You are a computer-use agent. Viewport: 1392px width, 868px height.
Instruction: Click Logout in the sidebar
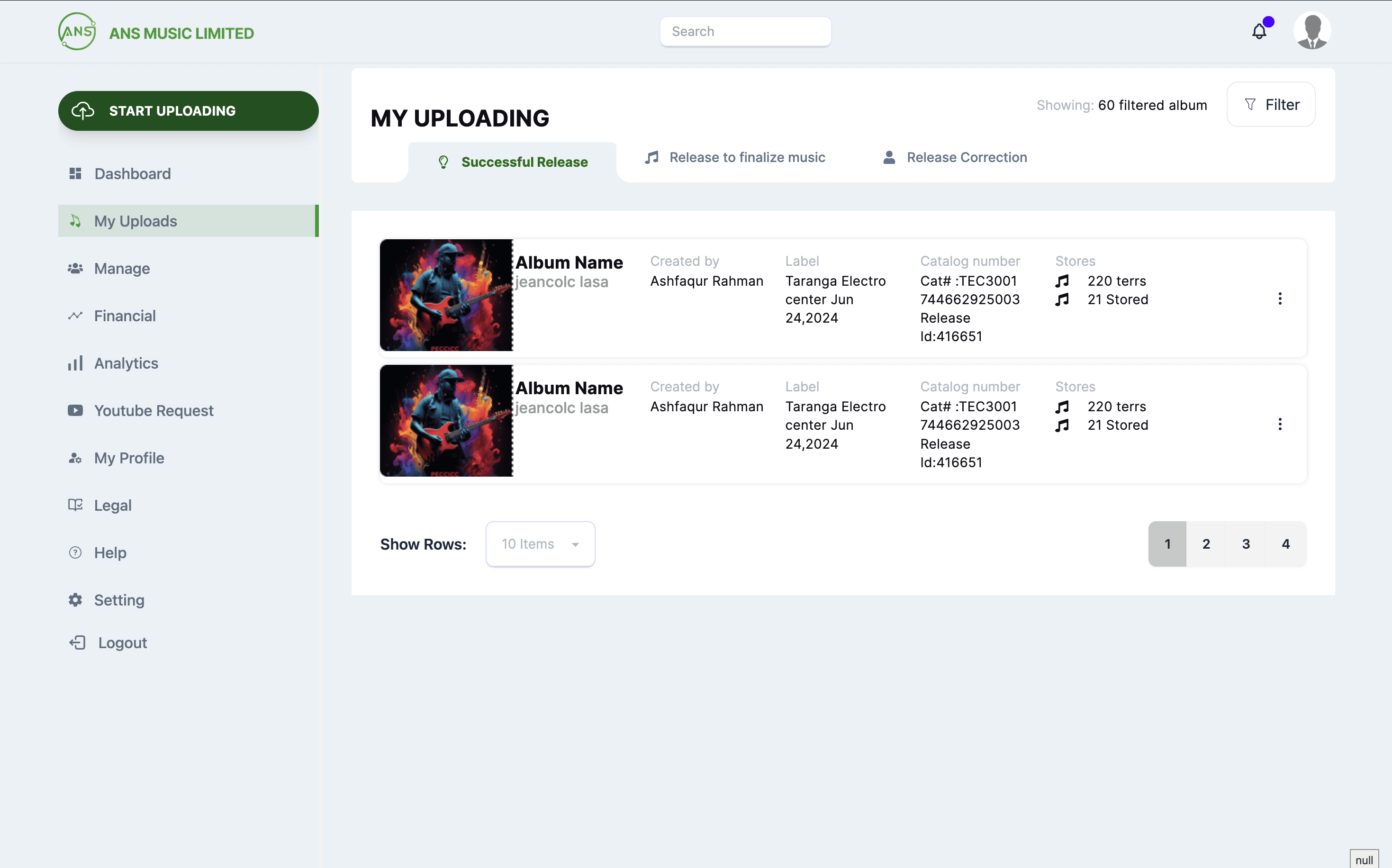122,643
